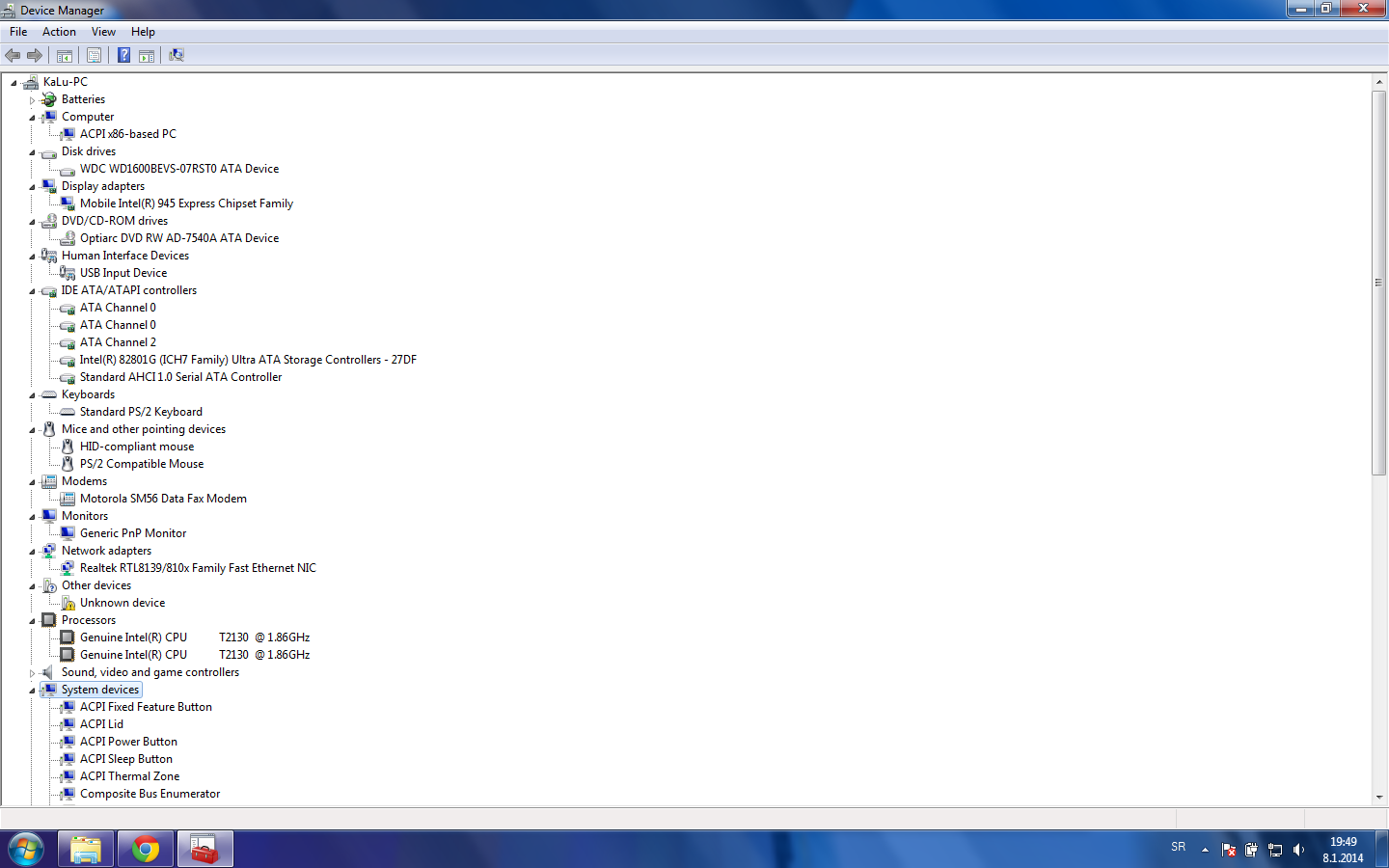
Task: Collapse the Display adapters category
Action: point(32,187)
